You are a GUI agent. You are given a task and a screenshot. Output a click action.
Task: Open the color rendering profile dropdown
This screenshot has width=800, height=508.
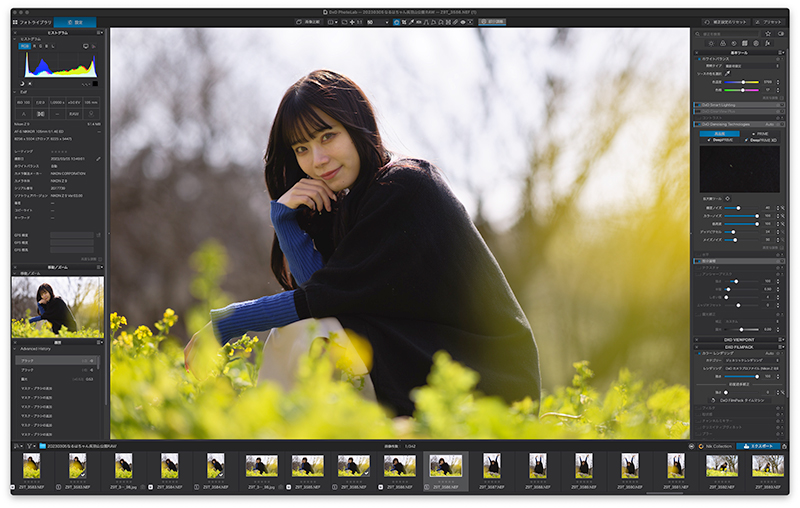click(x=752, y=368)
